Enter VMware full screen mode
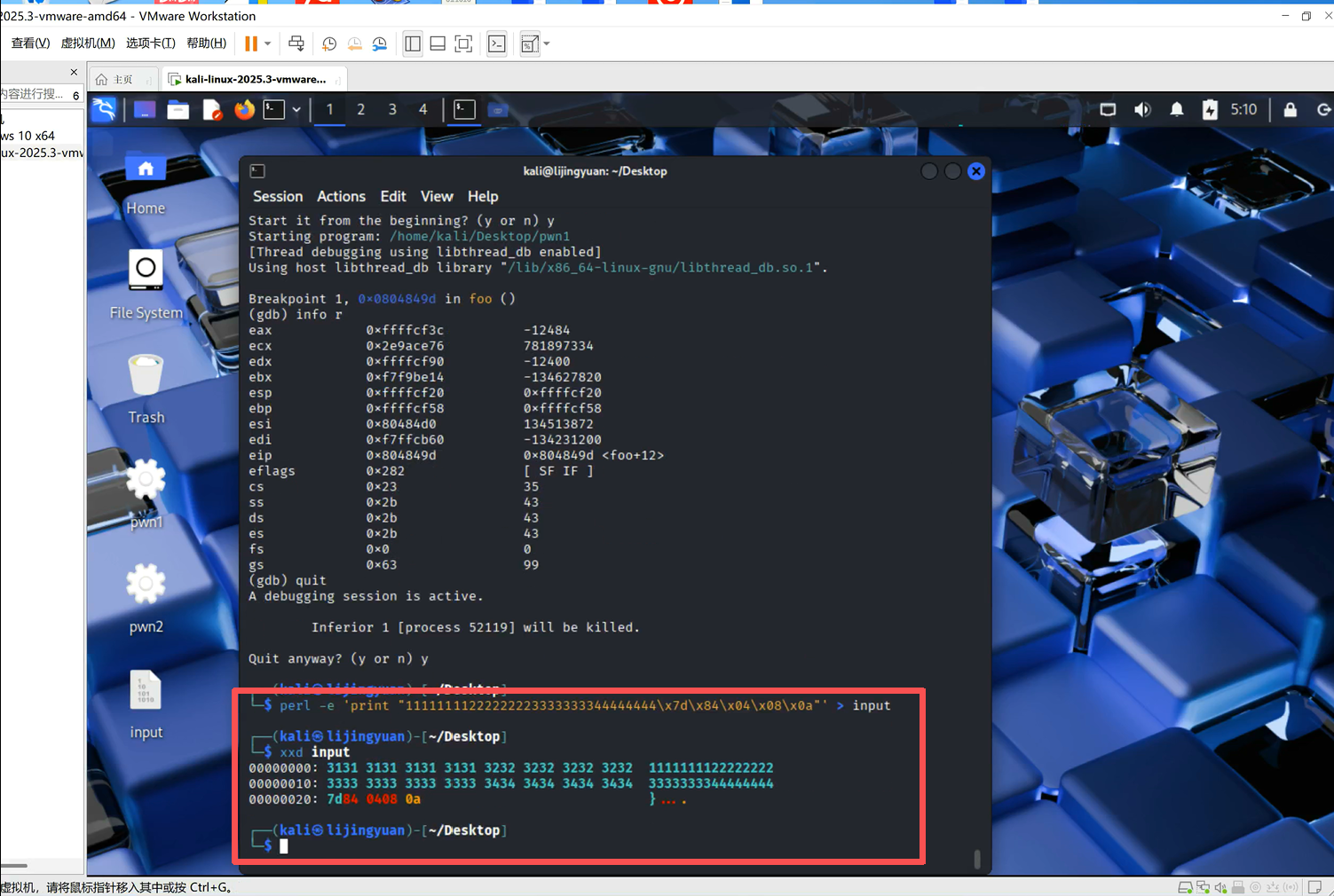 click(463, 43)
